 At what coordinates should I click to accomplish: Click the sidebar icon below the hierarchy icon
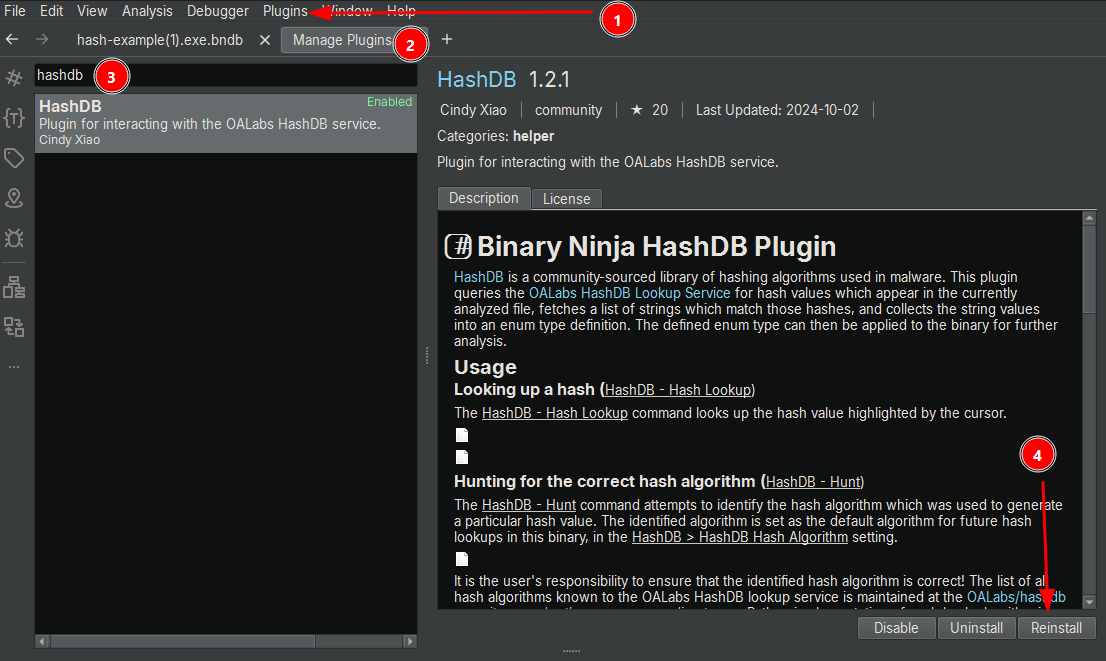(x=14, y=326)
